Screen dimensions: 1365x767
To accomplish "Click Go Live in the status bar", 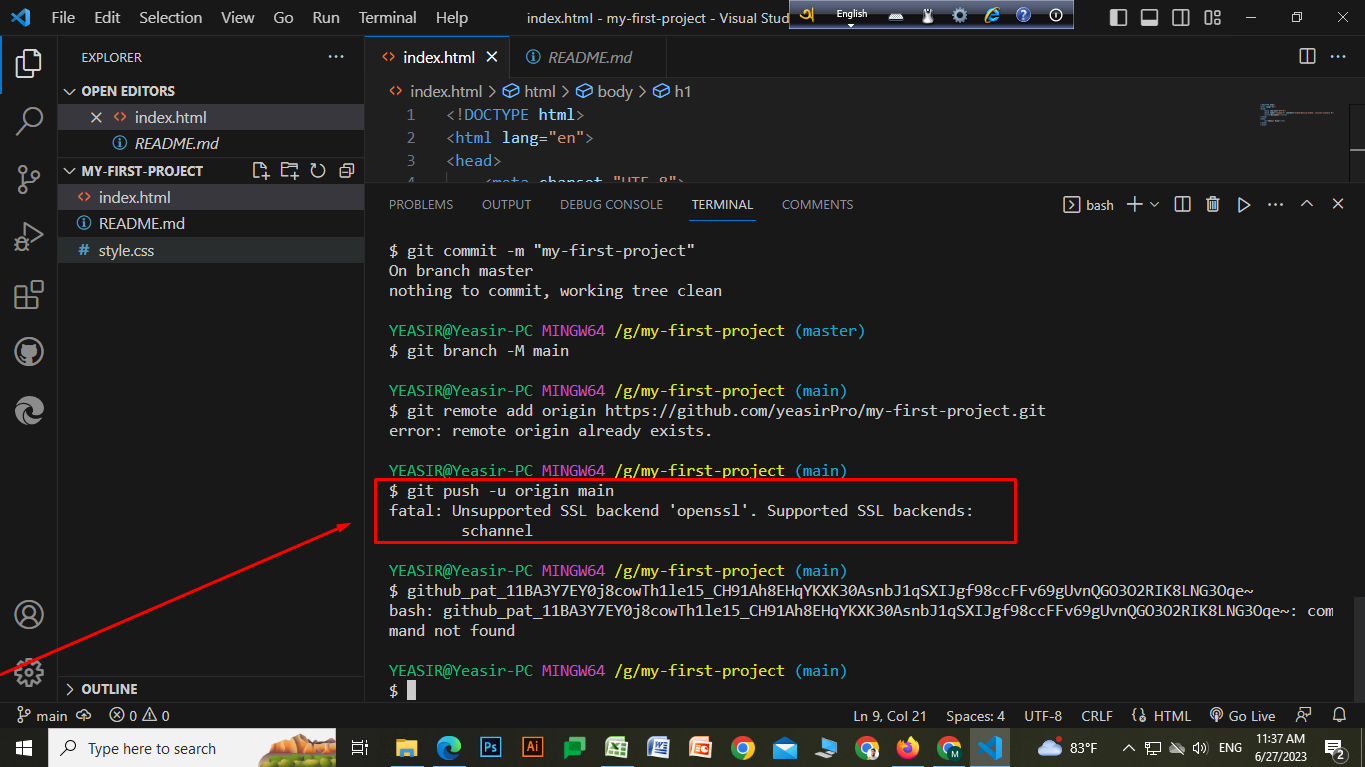I will (x=1242, y=715).
